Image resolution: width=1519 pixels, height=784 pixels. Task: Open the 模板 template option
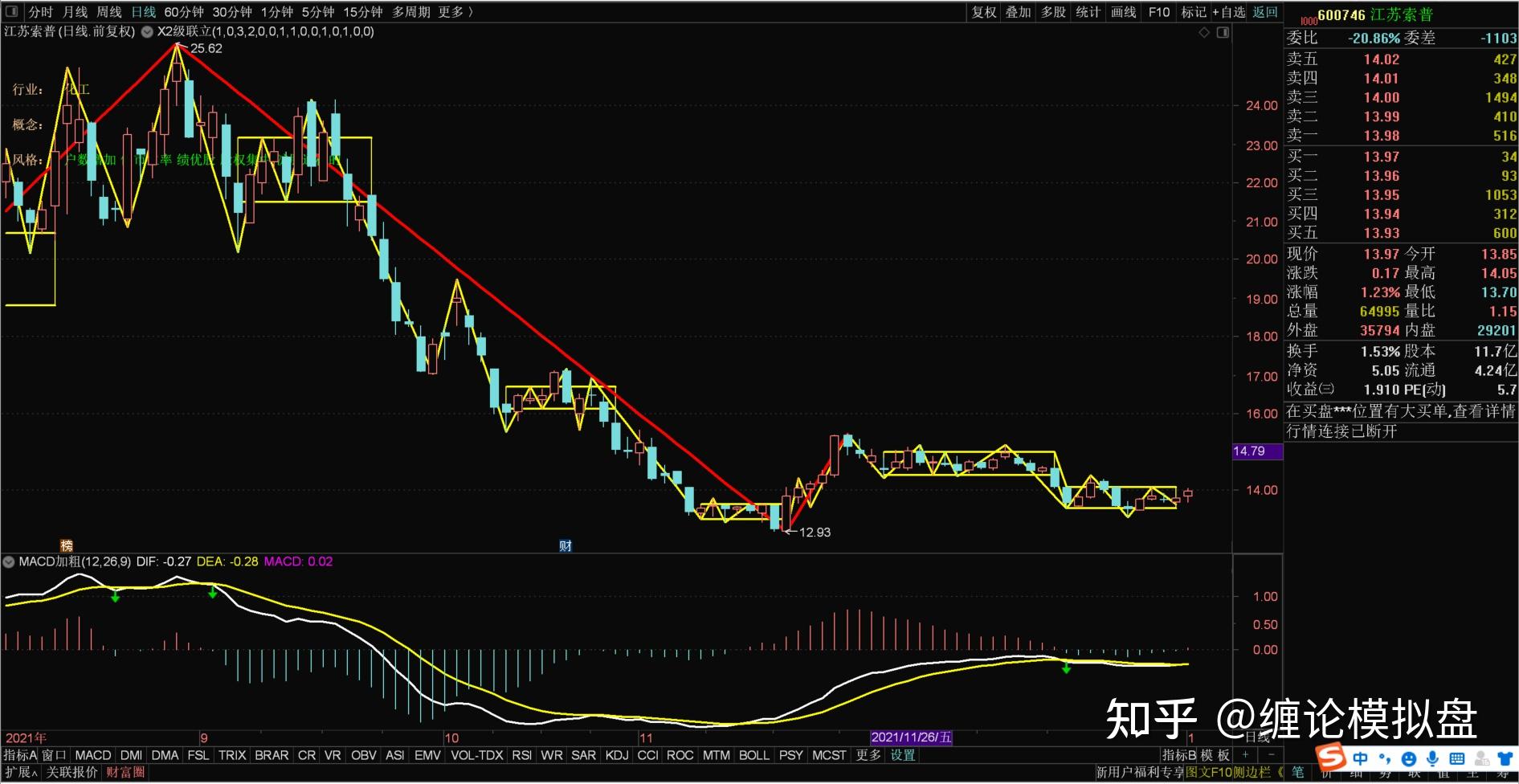tap(1215, 755)
